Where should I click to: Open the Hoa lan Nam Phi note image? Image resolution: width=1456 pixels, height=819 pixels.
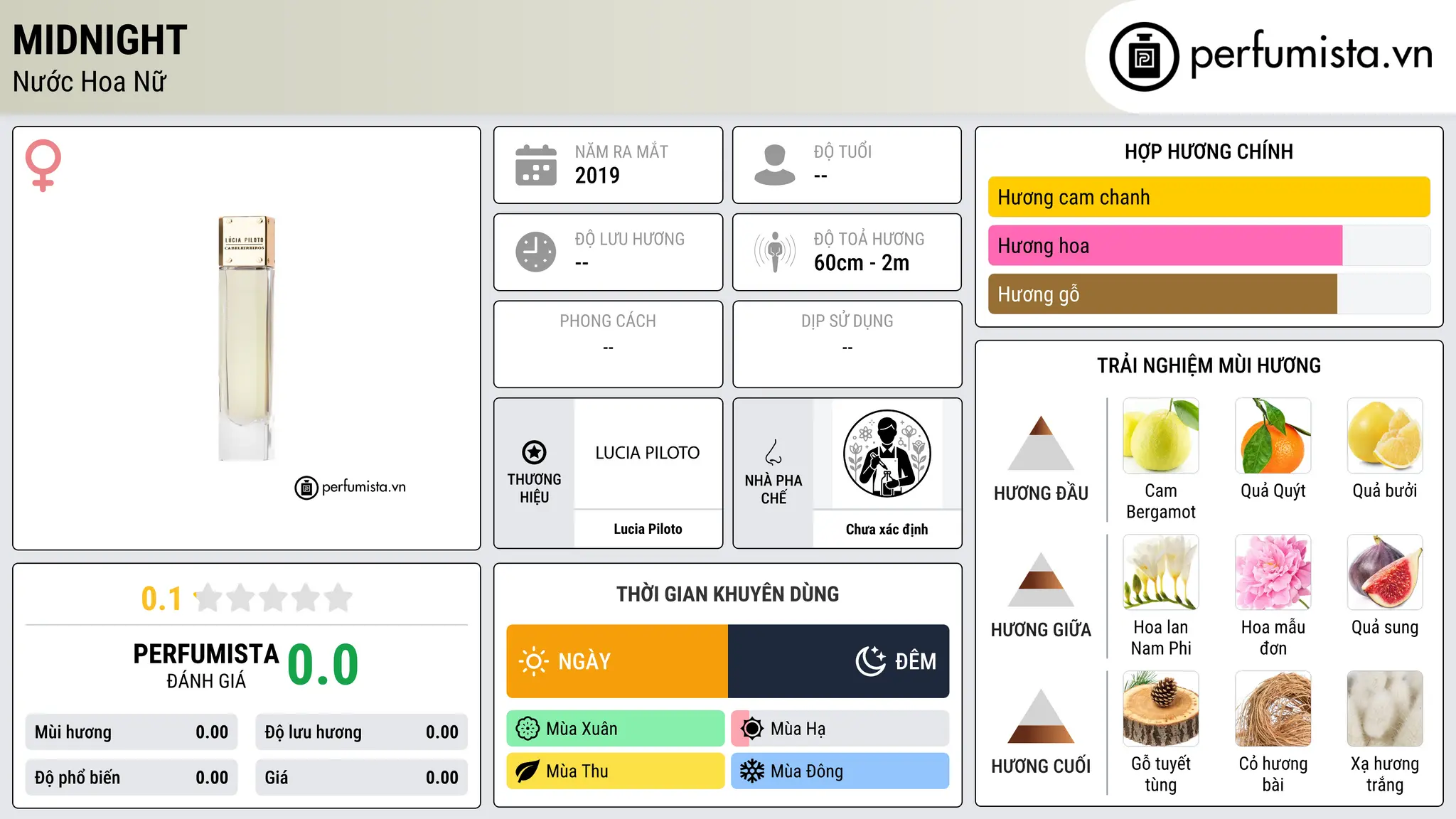[1161, 572]
